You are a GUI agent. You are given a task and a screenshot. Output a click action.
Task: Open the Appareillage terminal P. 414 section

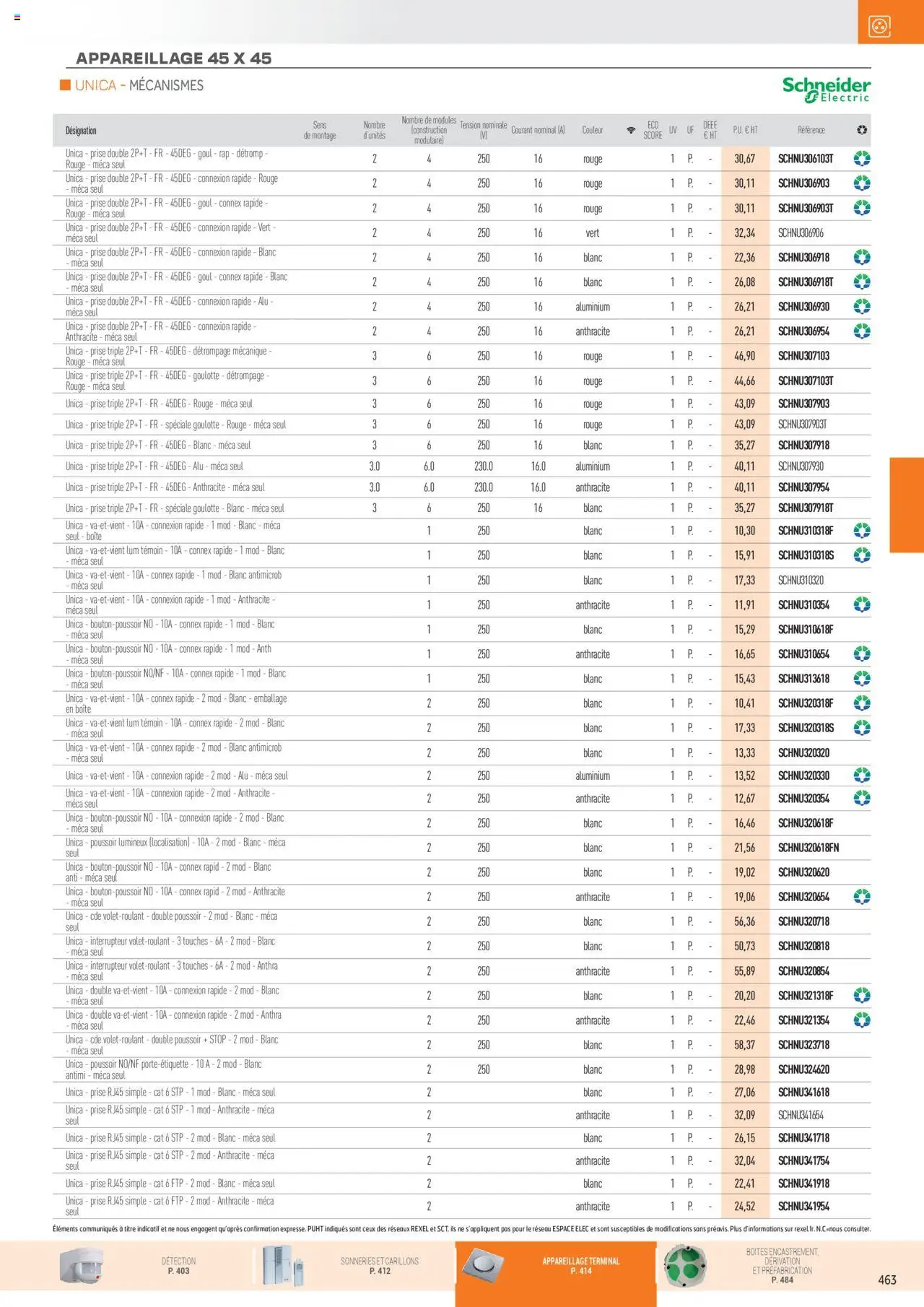pyautogui.click(x=581, y=1266)
